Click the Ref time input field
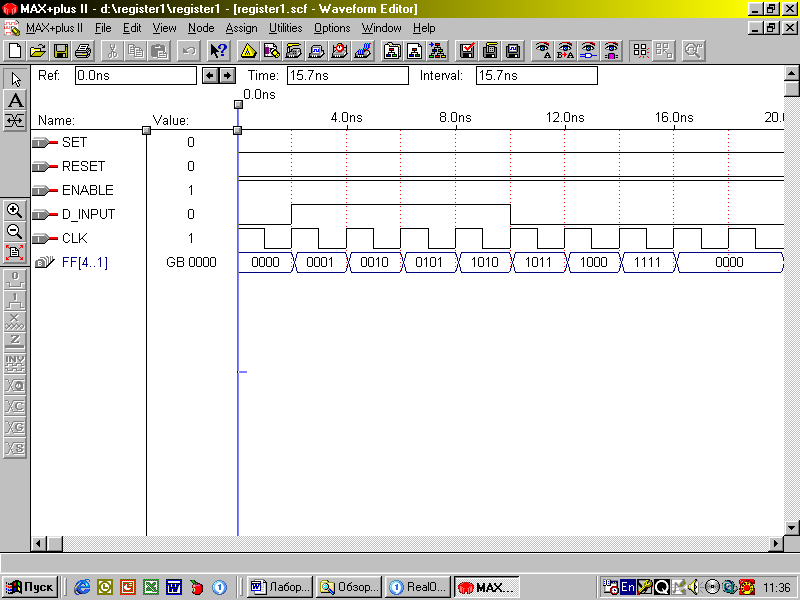The width and height of the screenshot is (800, 600). 135,75
